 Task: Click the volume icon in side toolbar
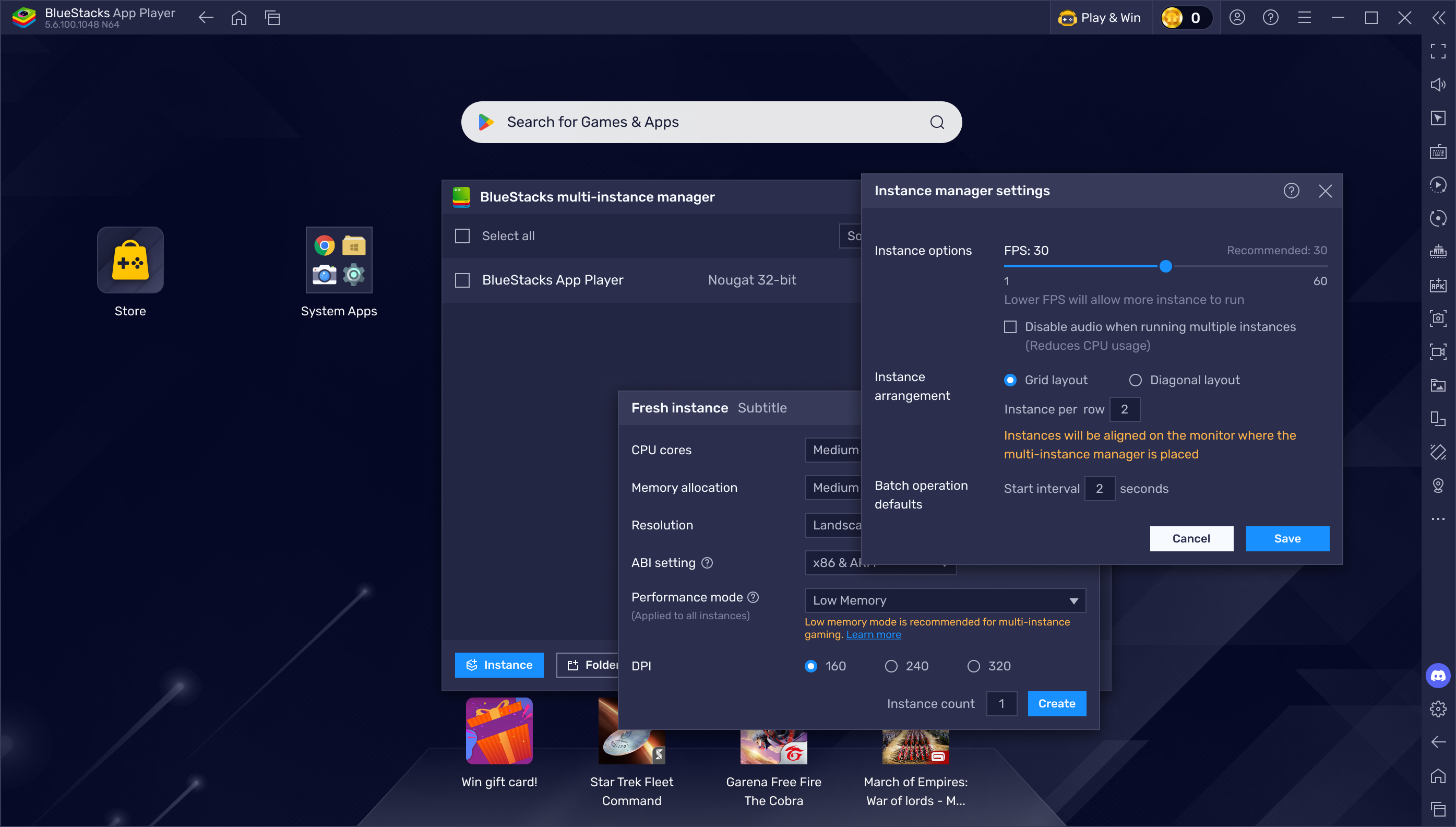click(1438, 85)
